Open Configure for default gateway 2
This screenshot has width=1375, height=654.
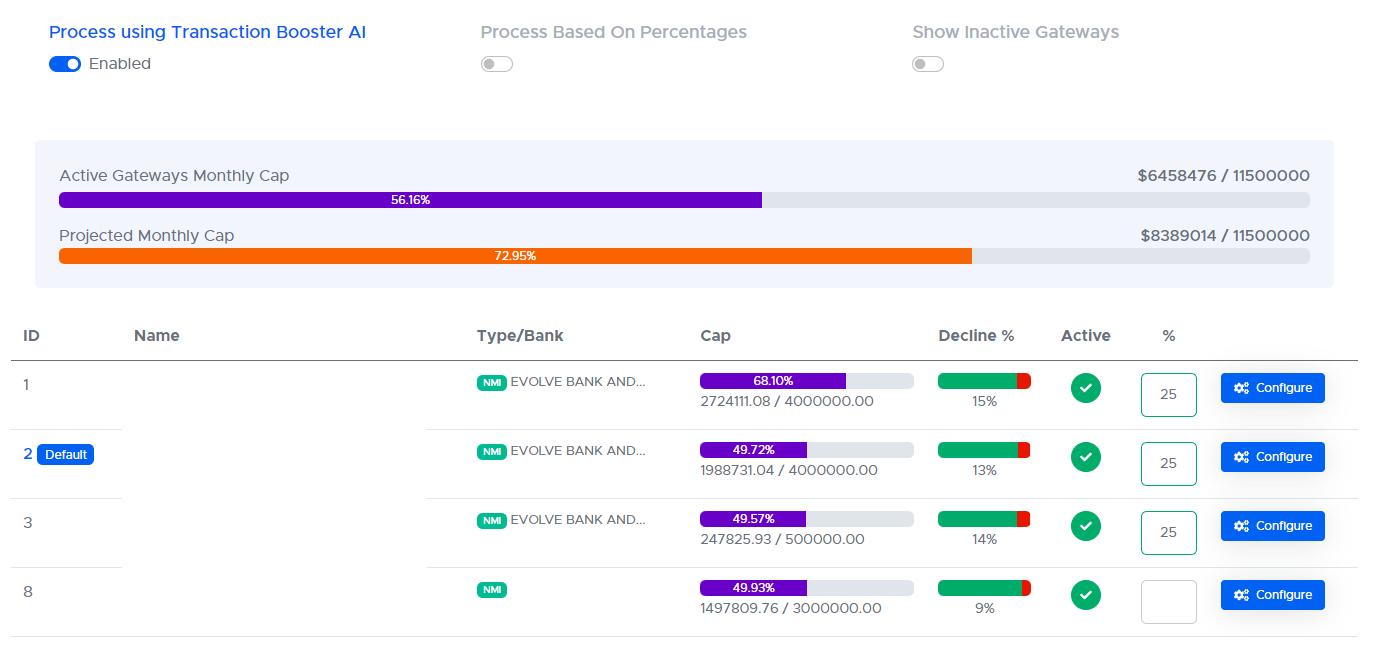[1272, 457]
